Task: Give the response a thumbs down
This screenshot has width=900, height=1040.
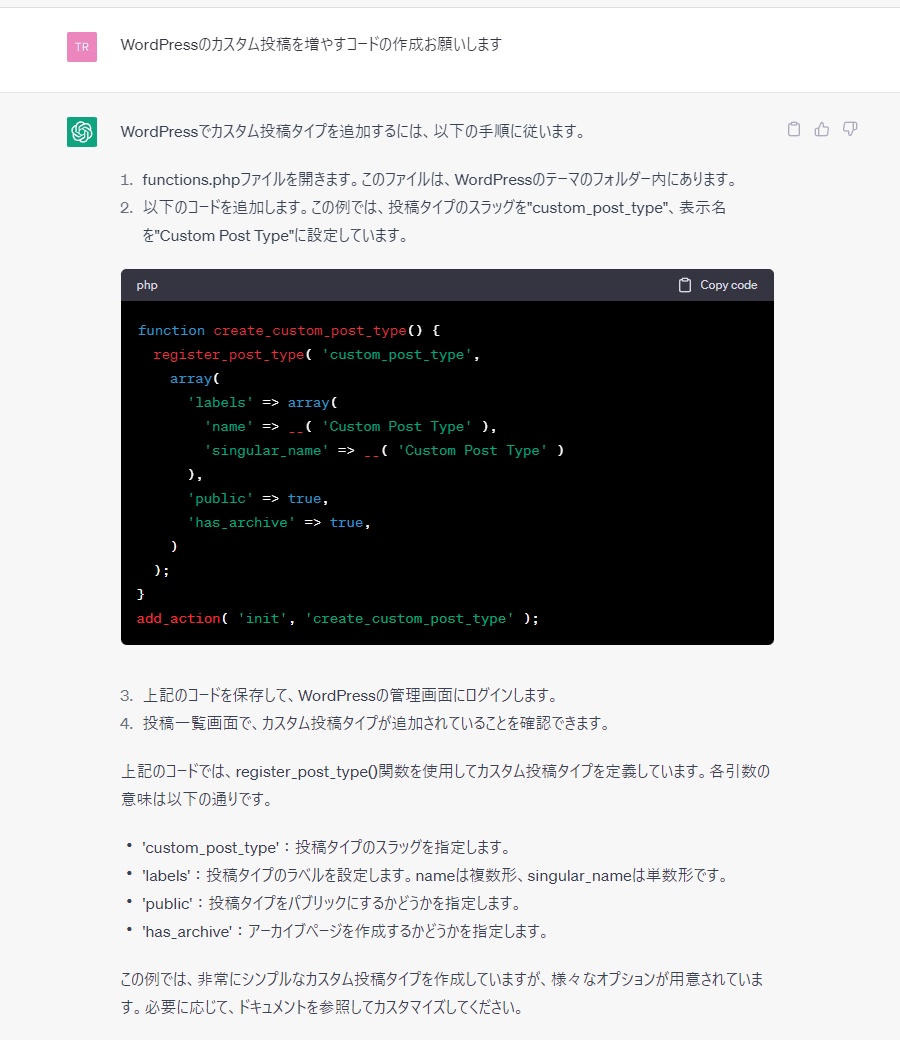Action: pos(850,129)
